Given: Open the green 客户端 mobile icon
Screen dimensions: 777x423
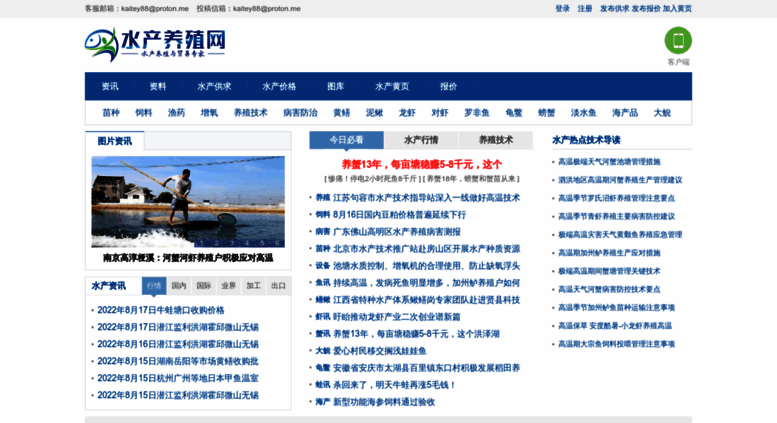Looking at the screenshot, I should tap(678, 41).
